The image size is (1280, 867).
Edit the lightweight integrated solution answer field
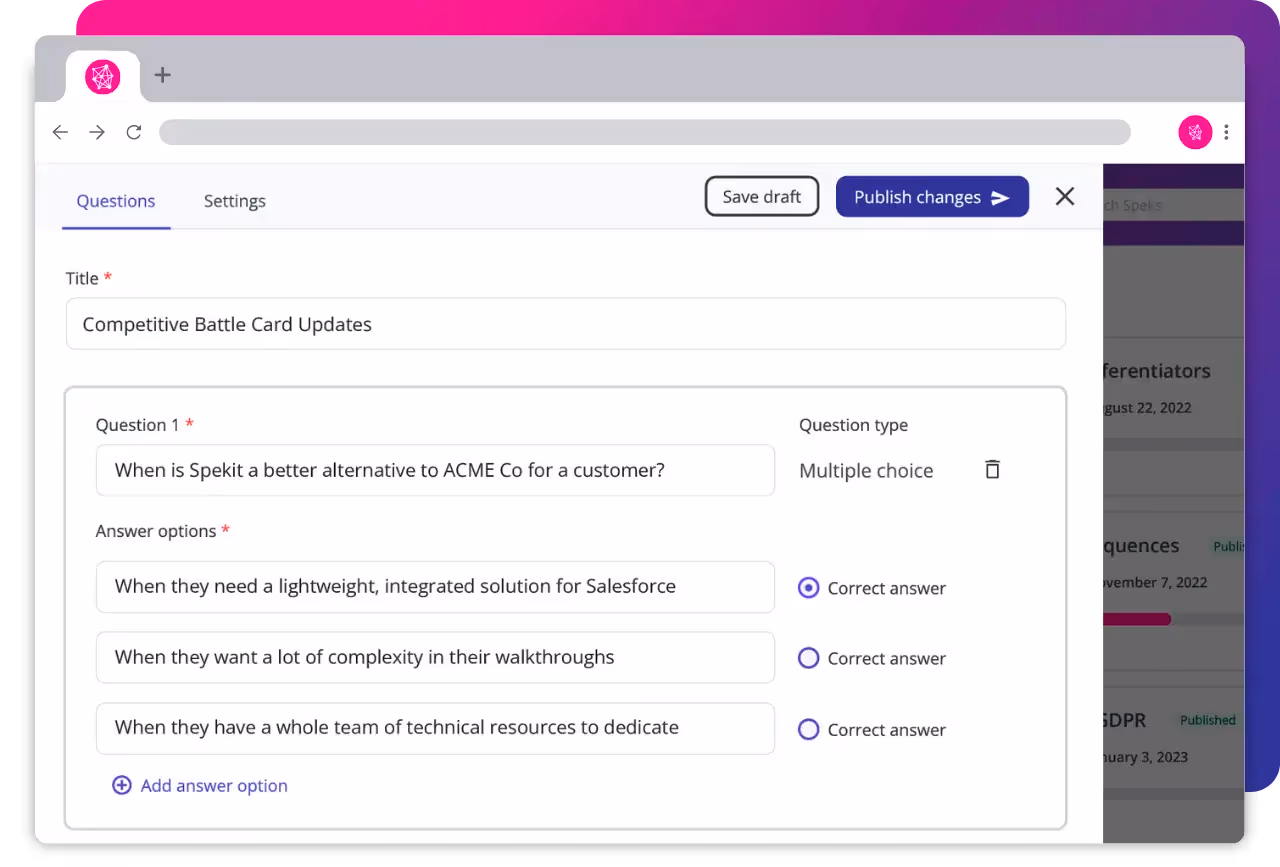tap(435, 587)
